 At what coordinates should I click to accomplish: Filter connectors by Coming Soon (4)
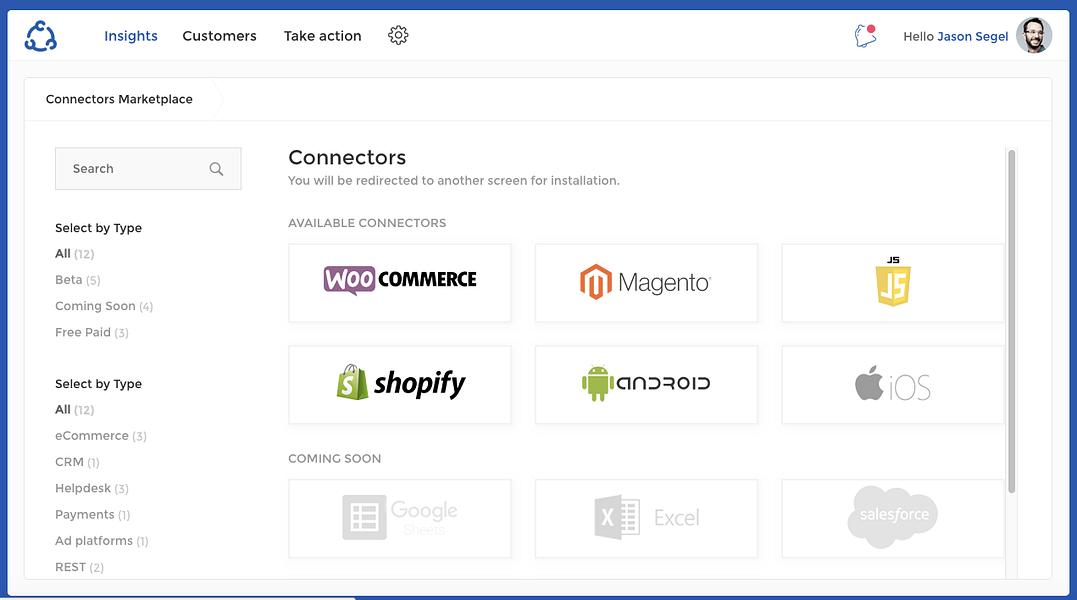pos(104,306)
